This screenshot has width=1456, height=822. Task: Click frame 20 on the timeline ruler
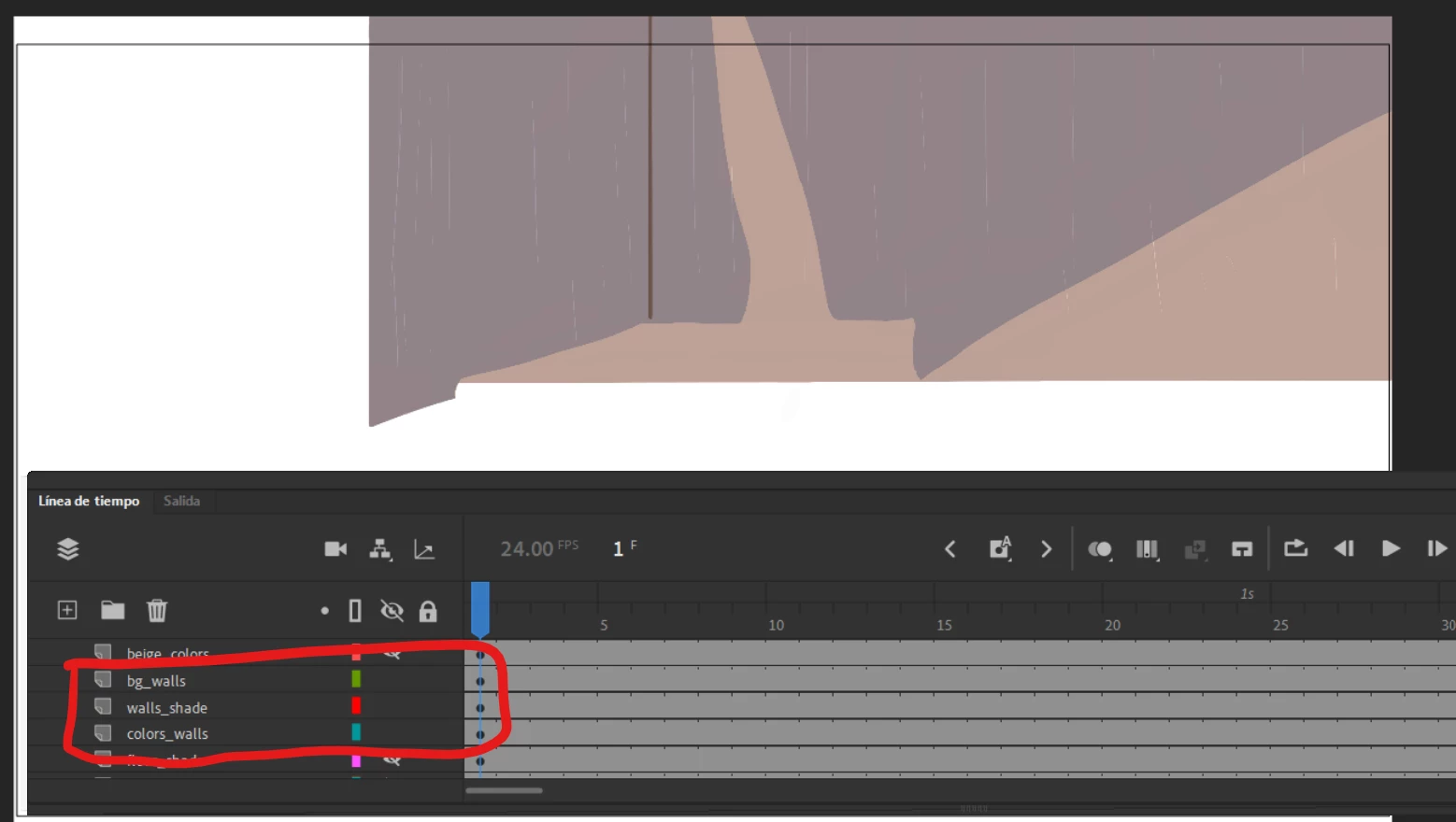1112,624
